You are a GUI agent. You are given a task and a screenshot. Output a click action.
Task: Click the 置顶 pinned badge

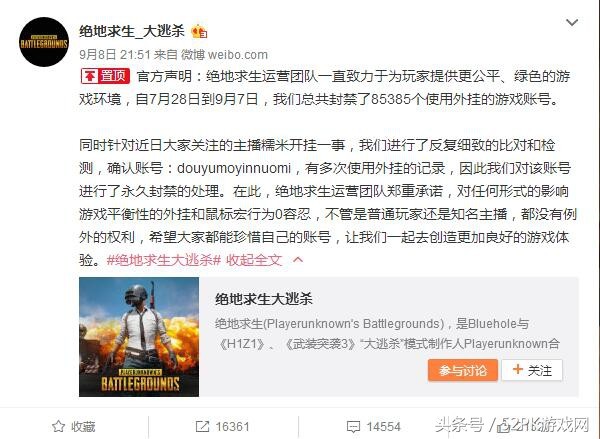(x=105, y=76)
